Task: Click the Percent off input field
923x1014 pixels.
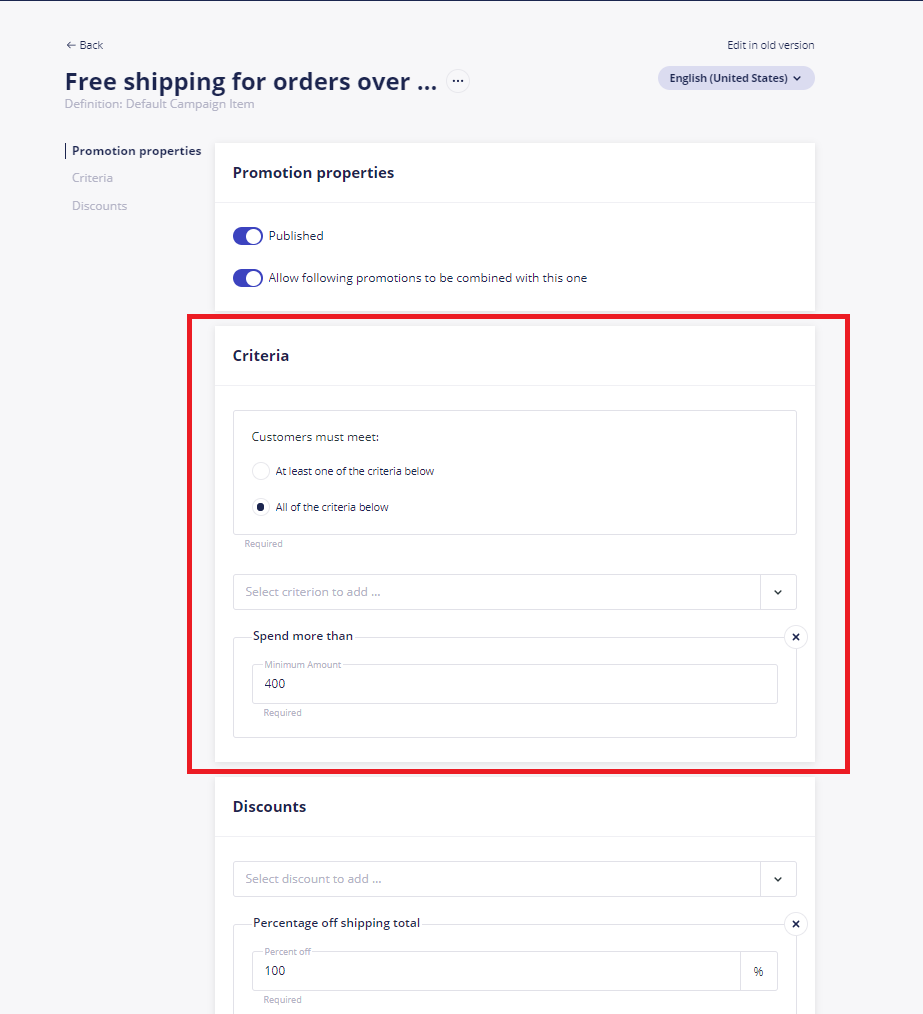Action: [496, 971]
